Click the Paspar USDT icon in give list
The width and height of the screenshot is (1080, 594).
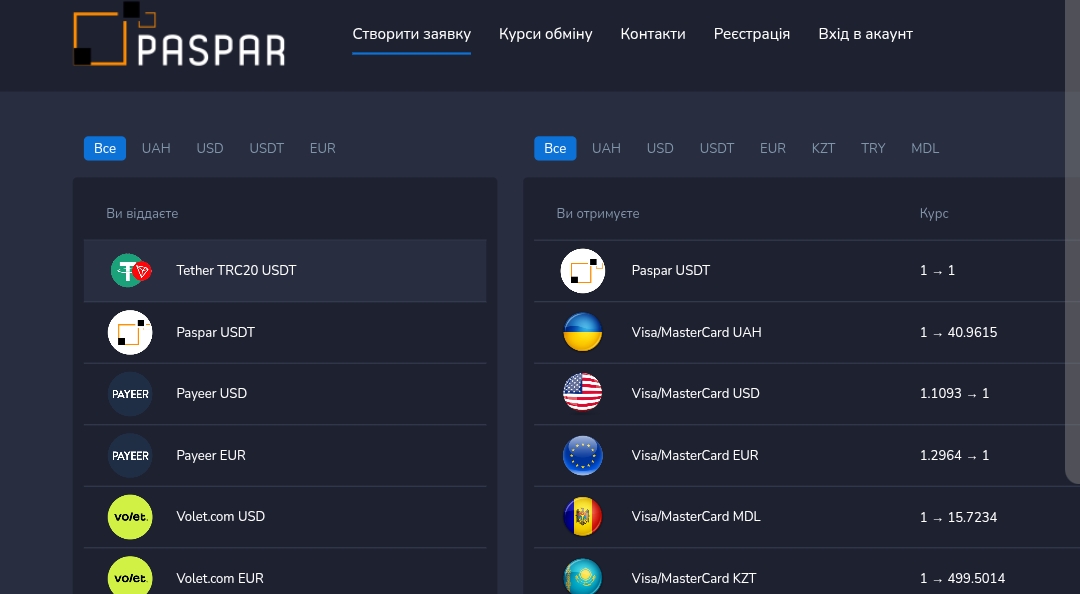click(x=130, y=332)
